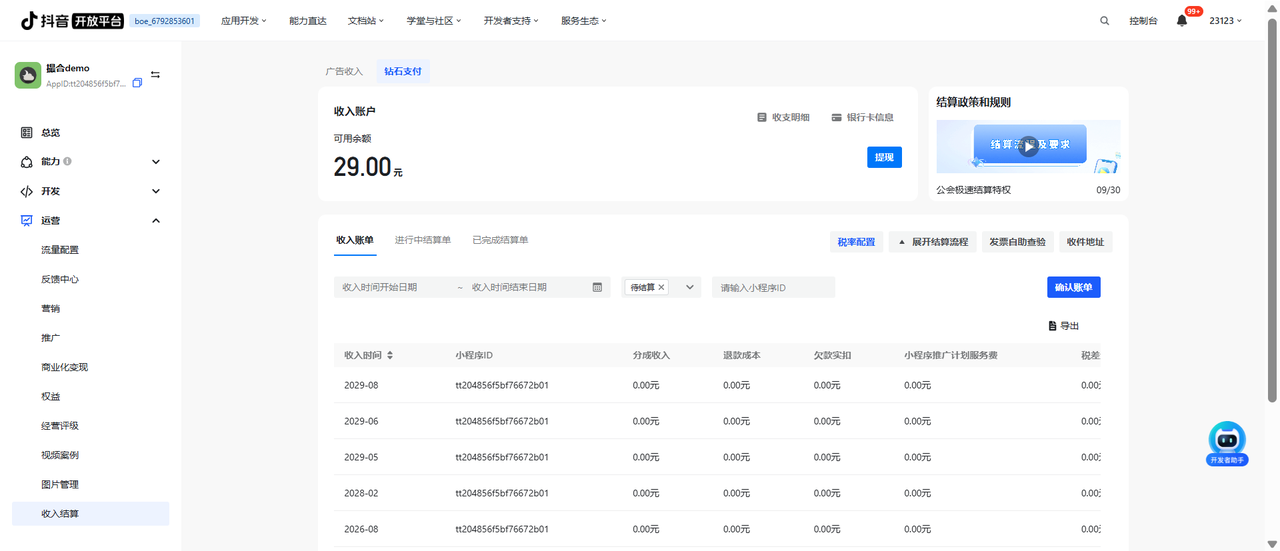Click the 小程序ID search input field
This screenshot has height=551, width=1280.
[773, 287]
